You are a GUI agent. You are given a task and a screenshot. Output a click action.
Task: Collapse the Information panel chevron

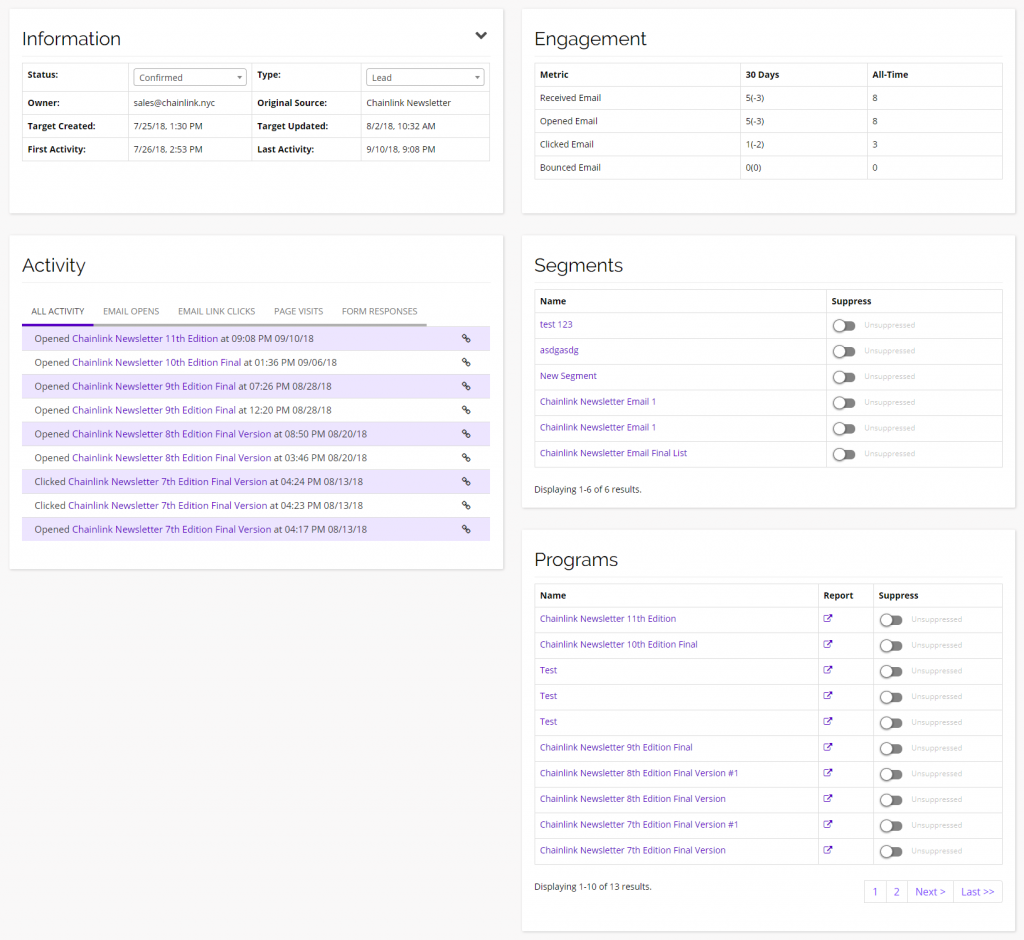coord(481,34)
